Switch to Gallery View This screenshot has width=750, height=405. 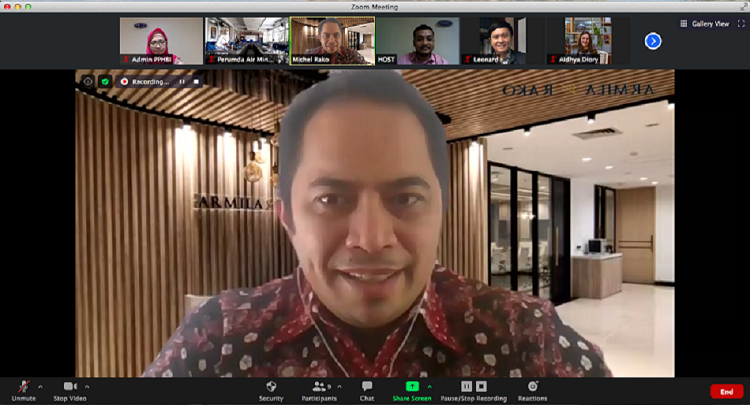705,23
